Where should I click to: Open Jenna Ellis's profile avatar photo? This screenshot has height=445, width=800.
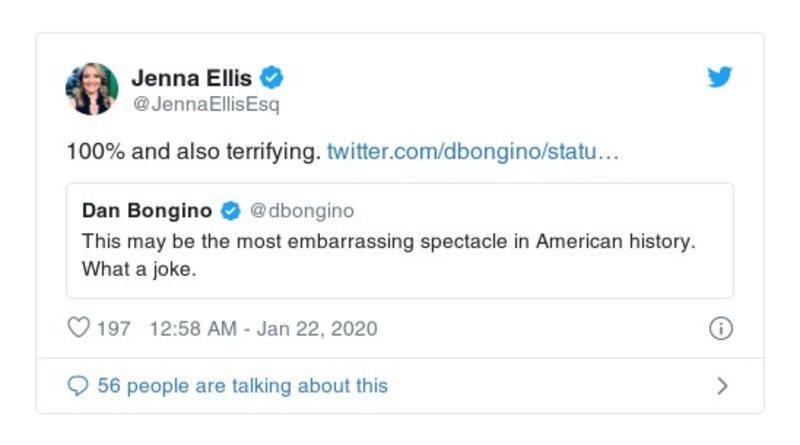(92, 88)
